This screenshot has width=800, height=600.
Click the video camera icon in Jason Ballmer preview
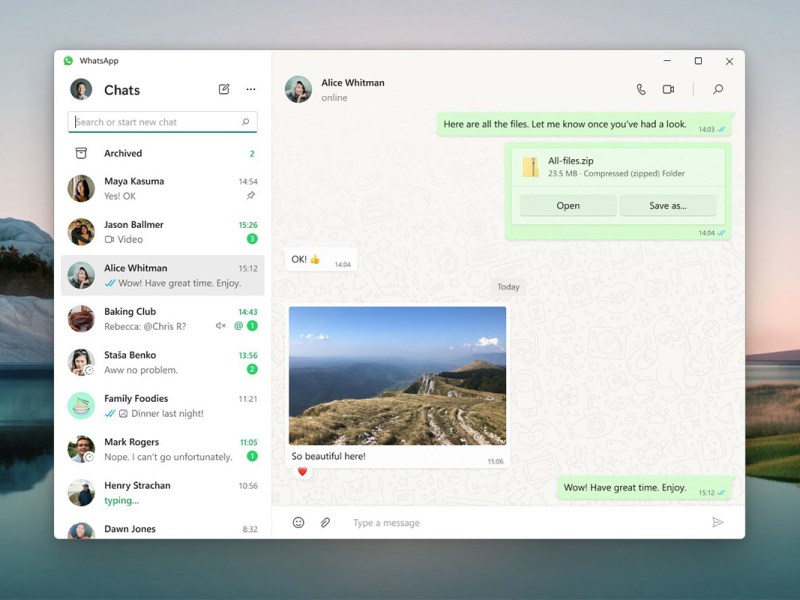(109, 239)
